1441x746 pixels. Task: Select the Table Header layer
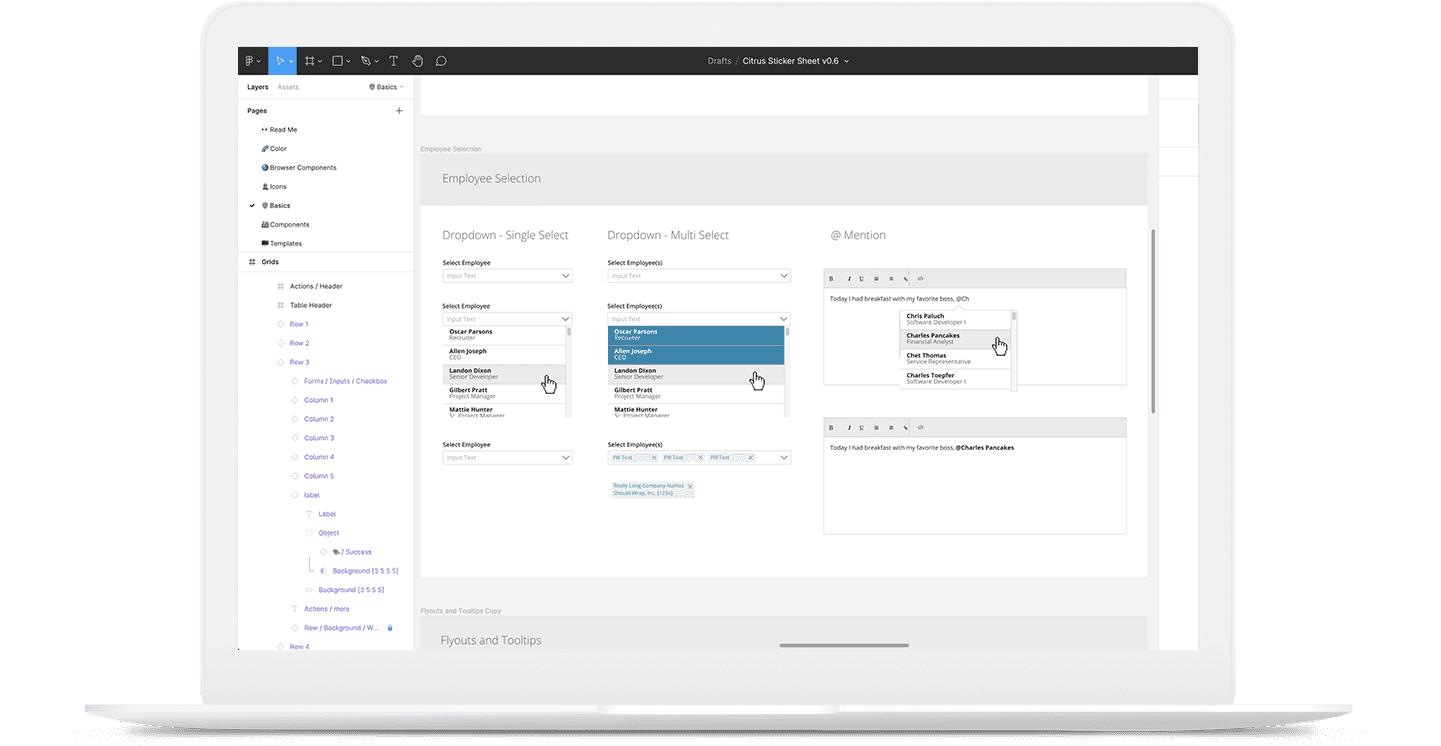(x=311, y=306)
